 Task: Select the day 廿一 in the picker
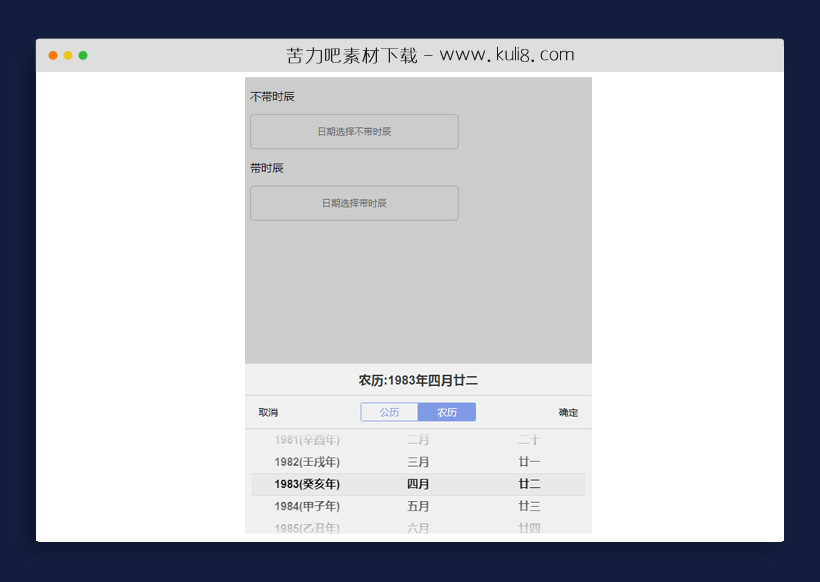[x=530, y=462]
